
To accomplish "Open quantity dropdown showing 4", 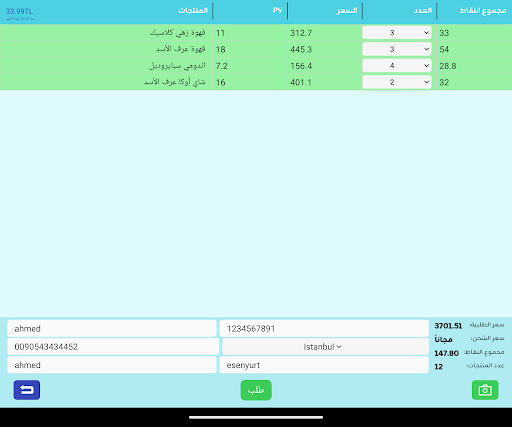I will (397, 66).
